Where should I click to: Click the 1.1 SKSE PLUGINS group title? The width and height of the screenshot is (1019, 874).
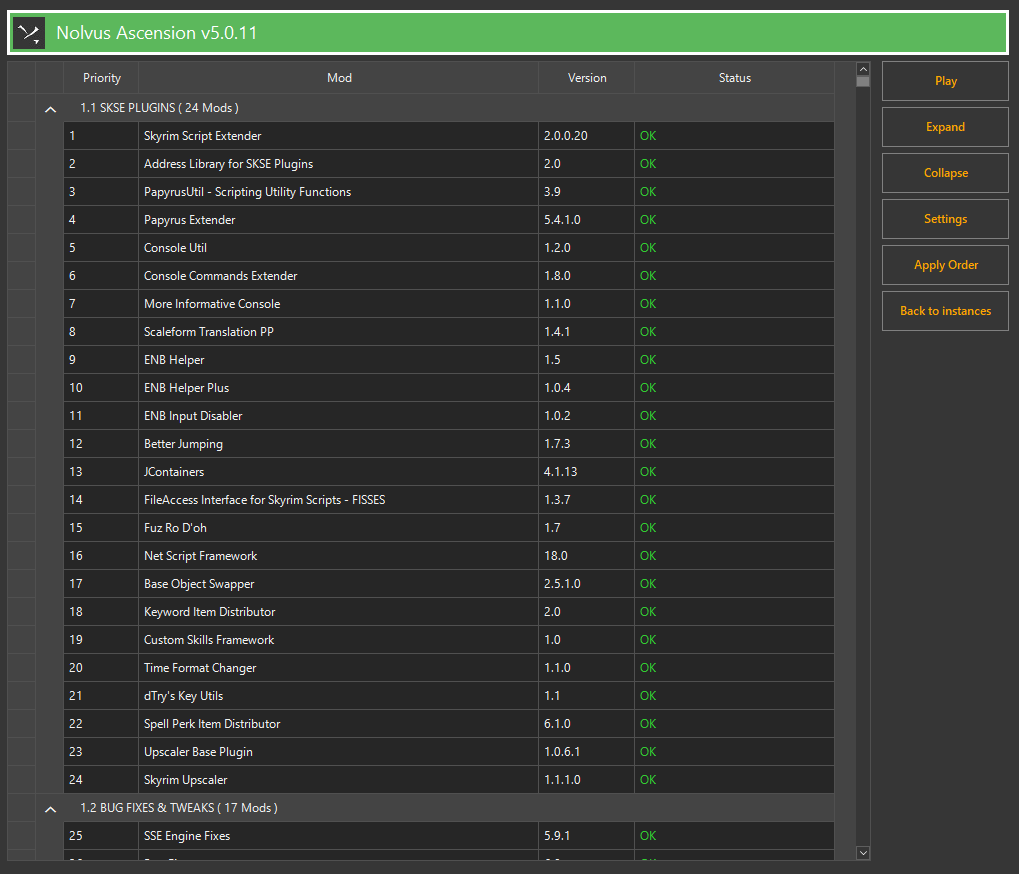(159, 108)
